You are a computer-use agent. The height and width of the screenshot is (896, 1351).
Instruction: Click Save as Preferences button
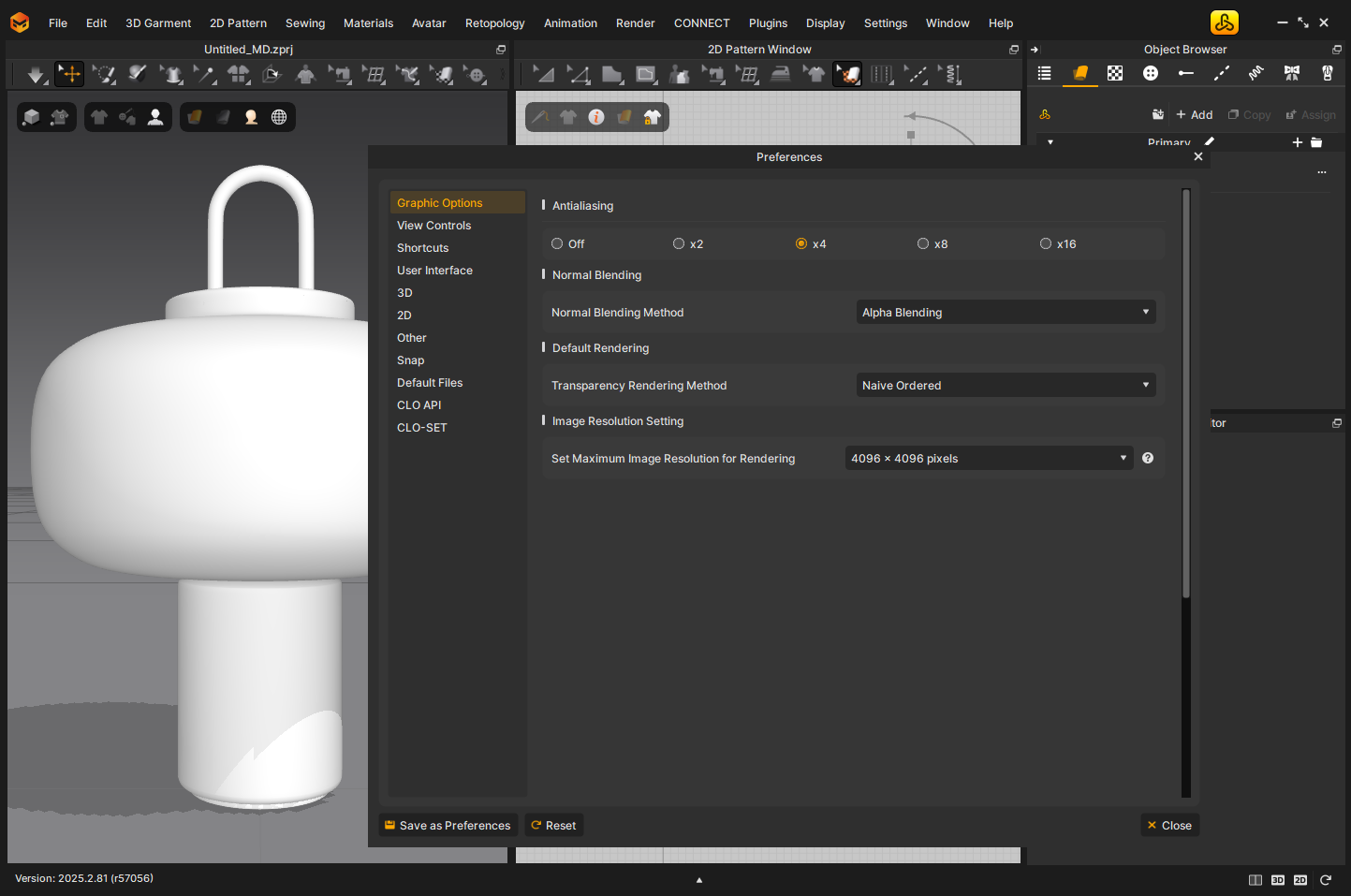coord(448,826)
